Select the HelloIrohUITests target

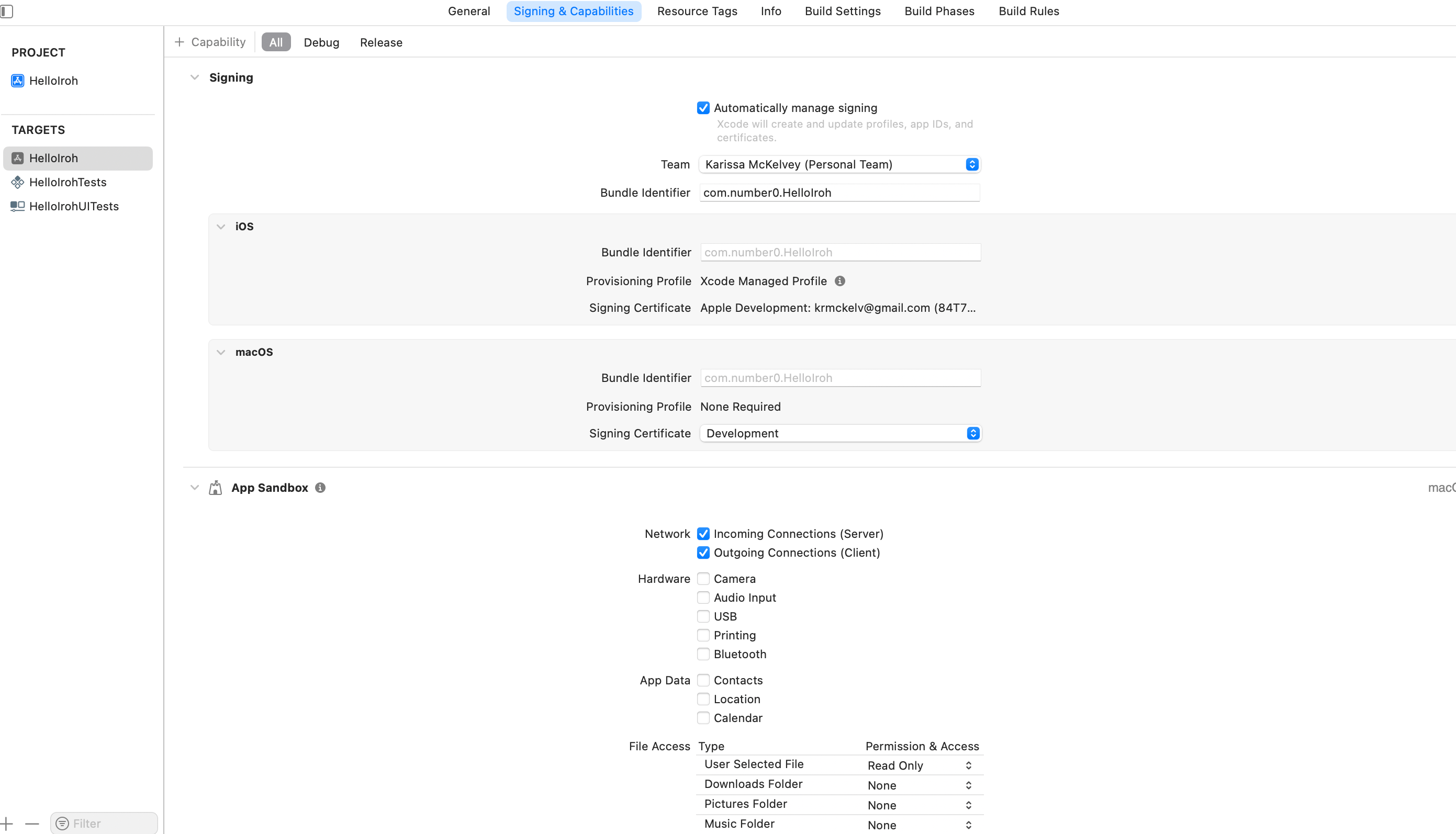click(x=78, y=206)
